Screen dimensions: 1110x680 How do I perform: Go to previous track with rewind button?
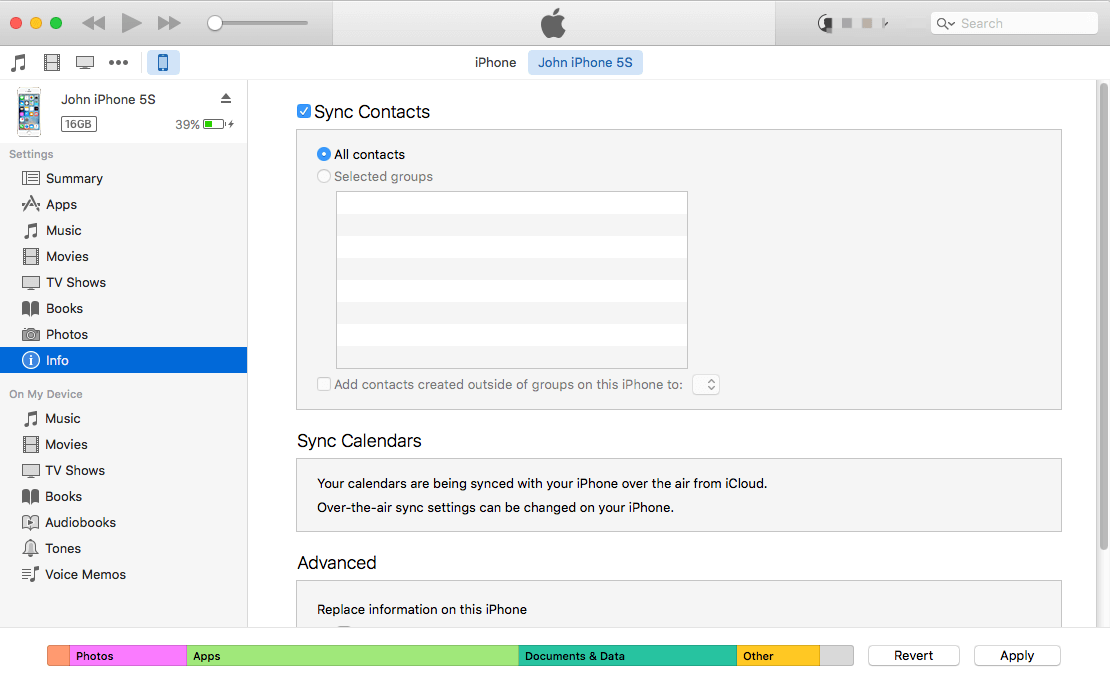click(93, 23)
